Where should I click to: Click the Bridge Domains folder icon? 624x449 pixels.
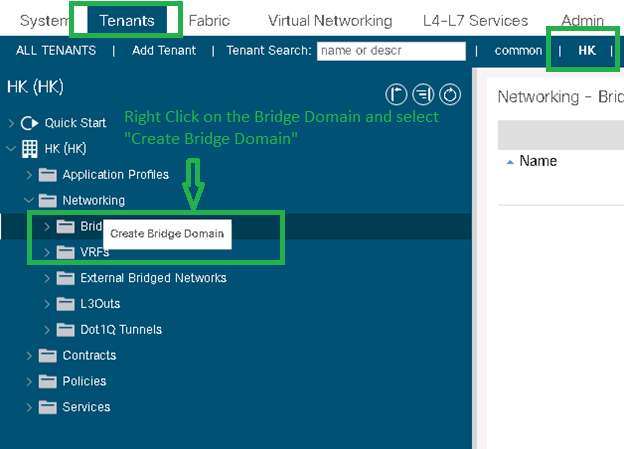(65, 226)
